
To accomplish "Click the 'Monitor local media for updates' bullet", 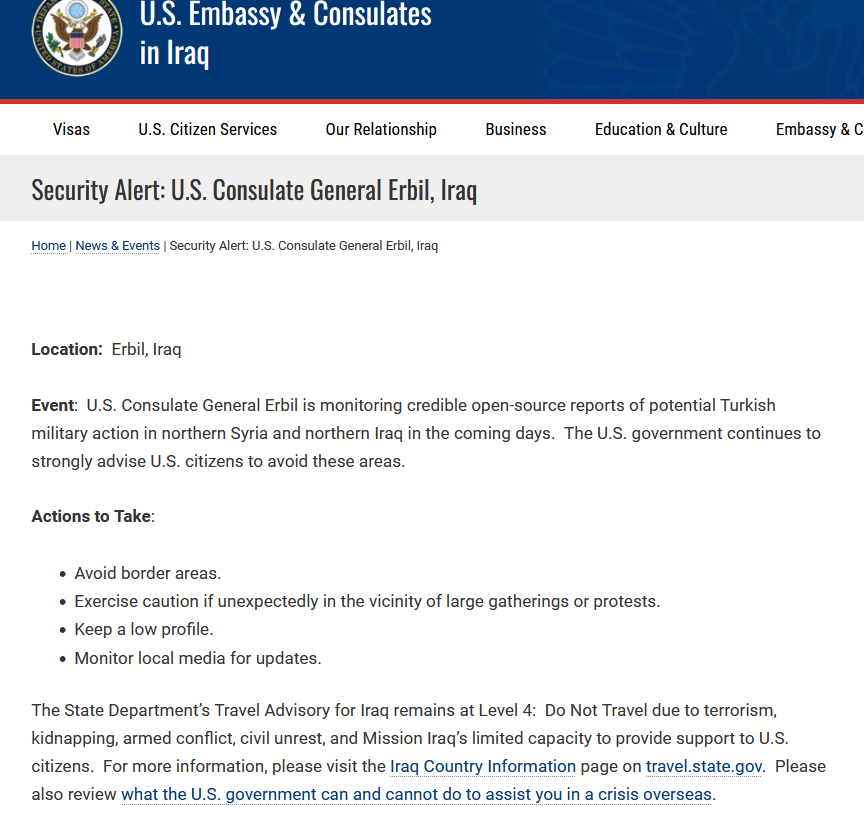I will point(198,658).
